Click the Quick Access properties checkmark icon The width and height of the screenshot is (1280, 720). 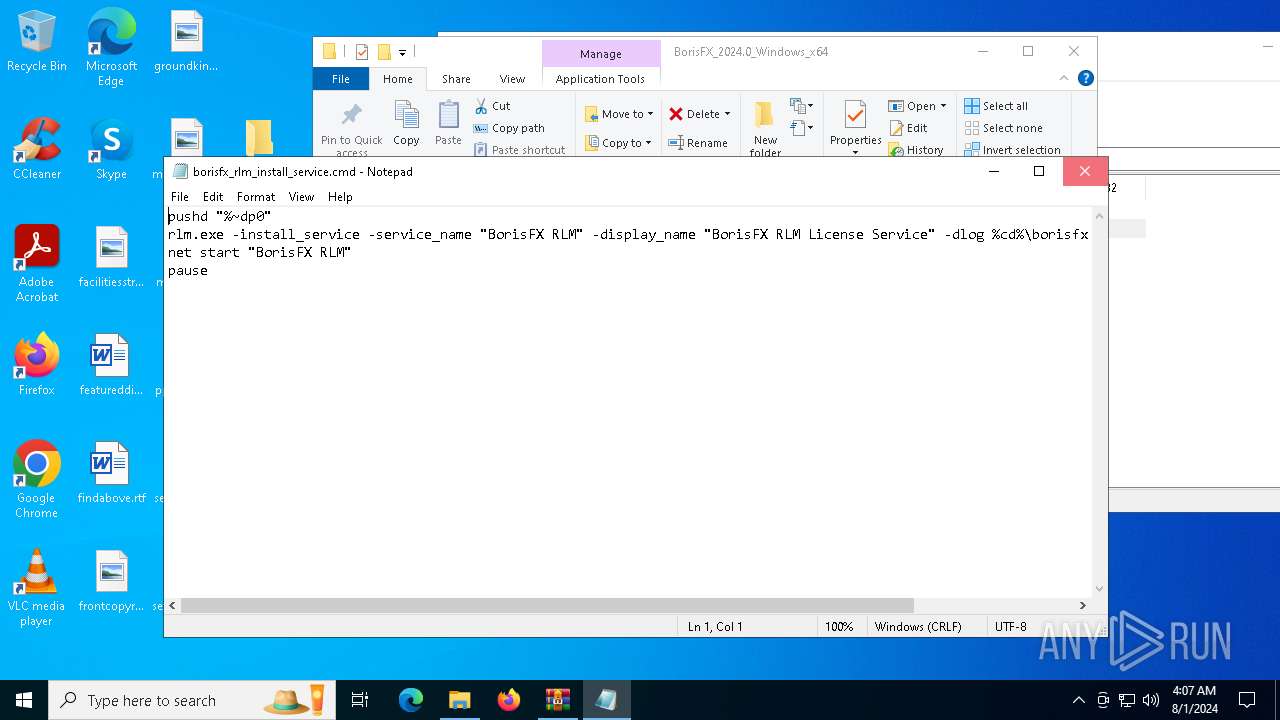(x=362, y=52)
